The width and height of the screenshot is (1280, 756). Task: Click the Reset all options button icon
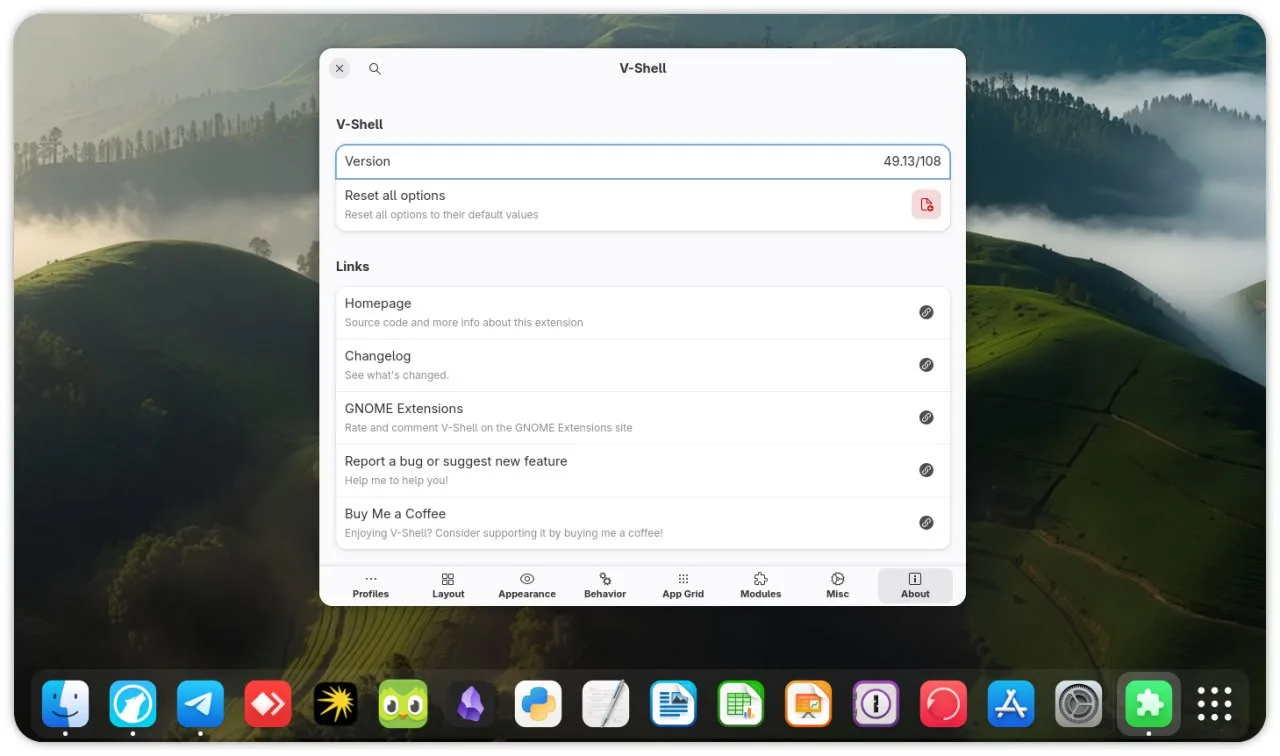(x=926, y=204)
